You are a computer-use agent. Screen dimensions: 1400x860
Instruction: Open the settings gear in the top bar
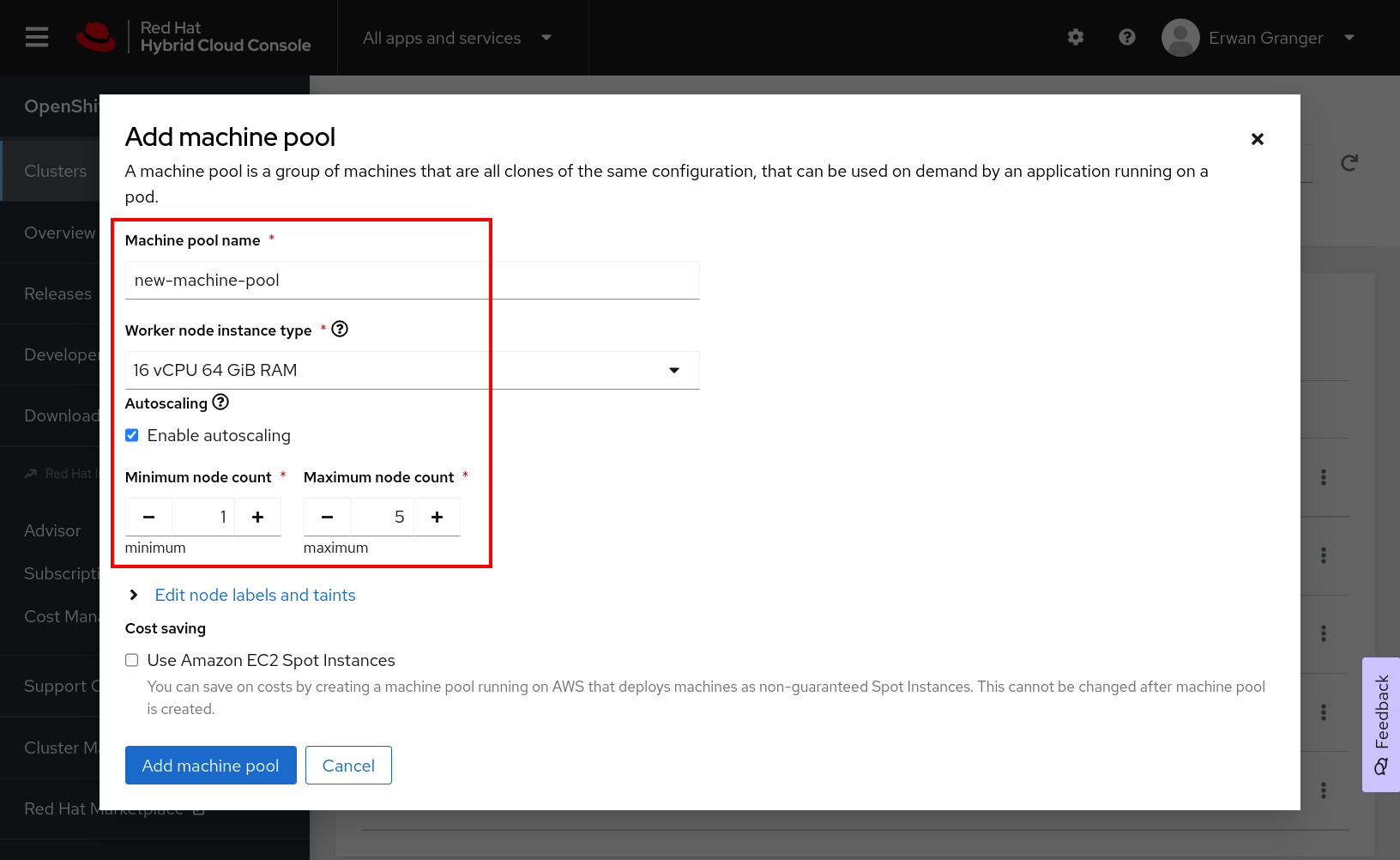tap(1075, 37)
